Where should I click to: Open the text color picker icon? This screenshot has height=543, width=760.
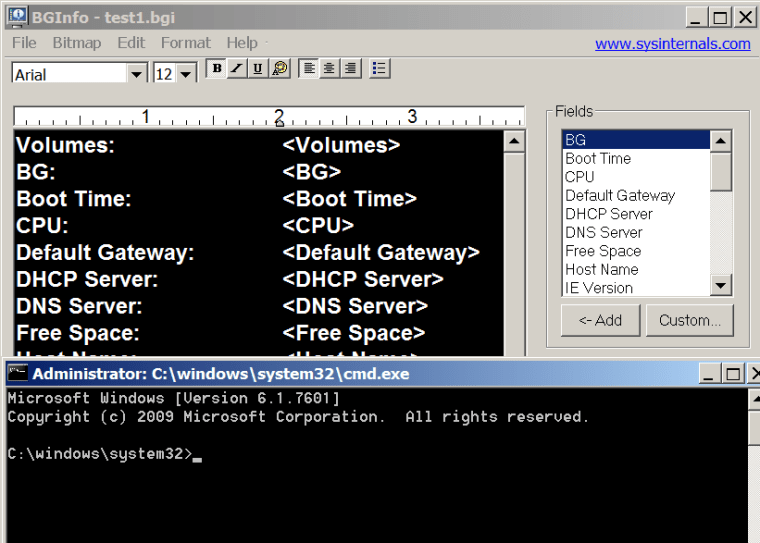click(280, 68)
